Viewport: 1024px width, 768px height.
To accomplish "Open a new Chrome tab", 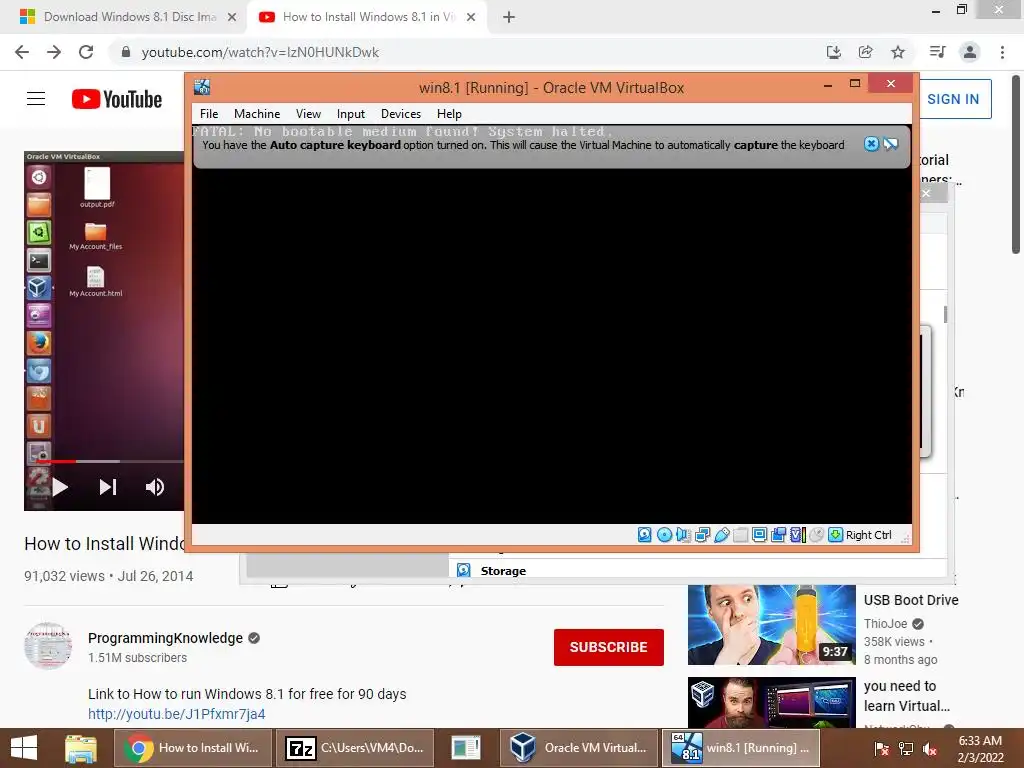I will pos(509,17).
